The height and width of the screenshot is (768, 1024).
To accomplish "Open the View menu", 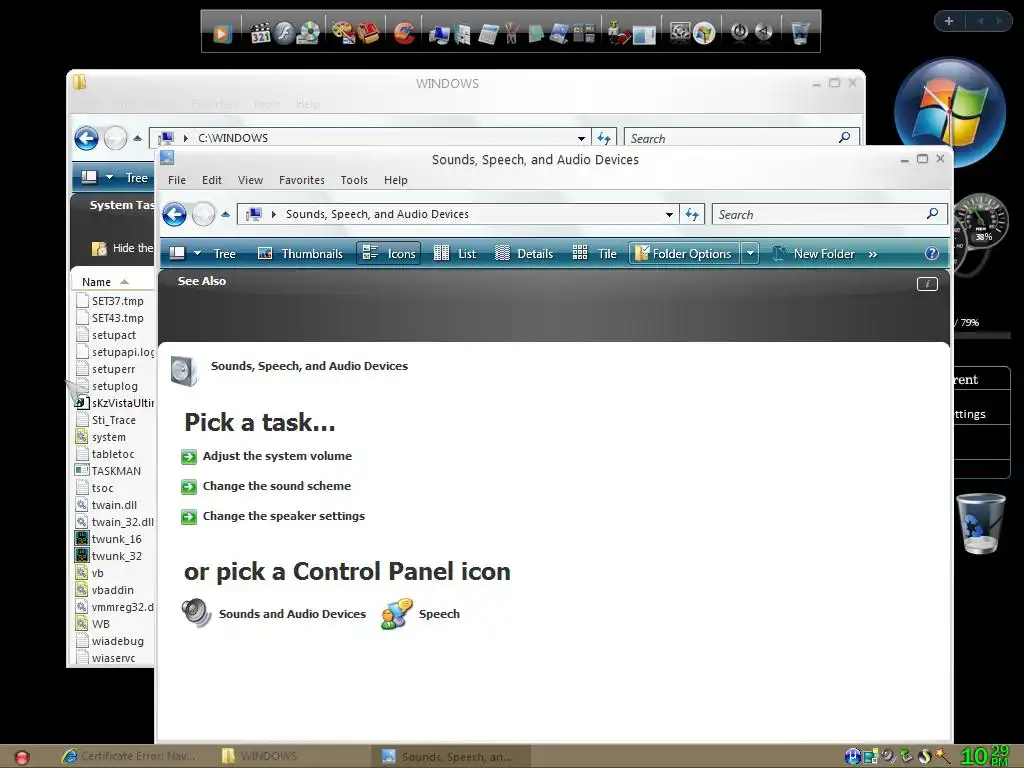I will [250, 180].
